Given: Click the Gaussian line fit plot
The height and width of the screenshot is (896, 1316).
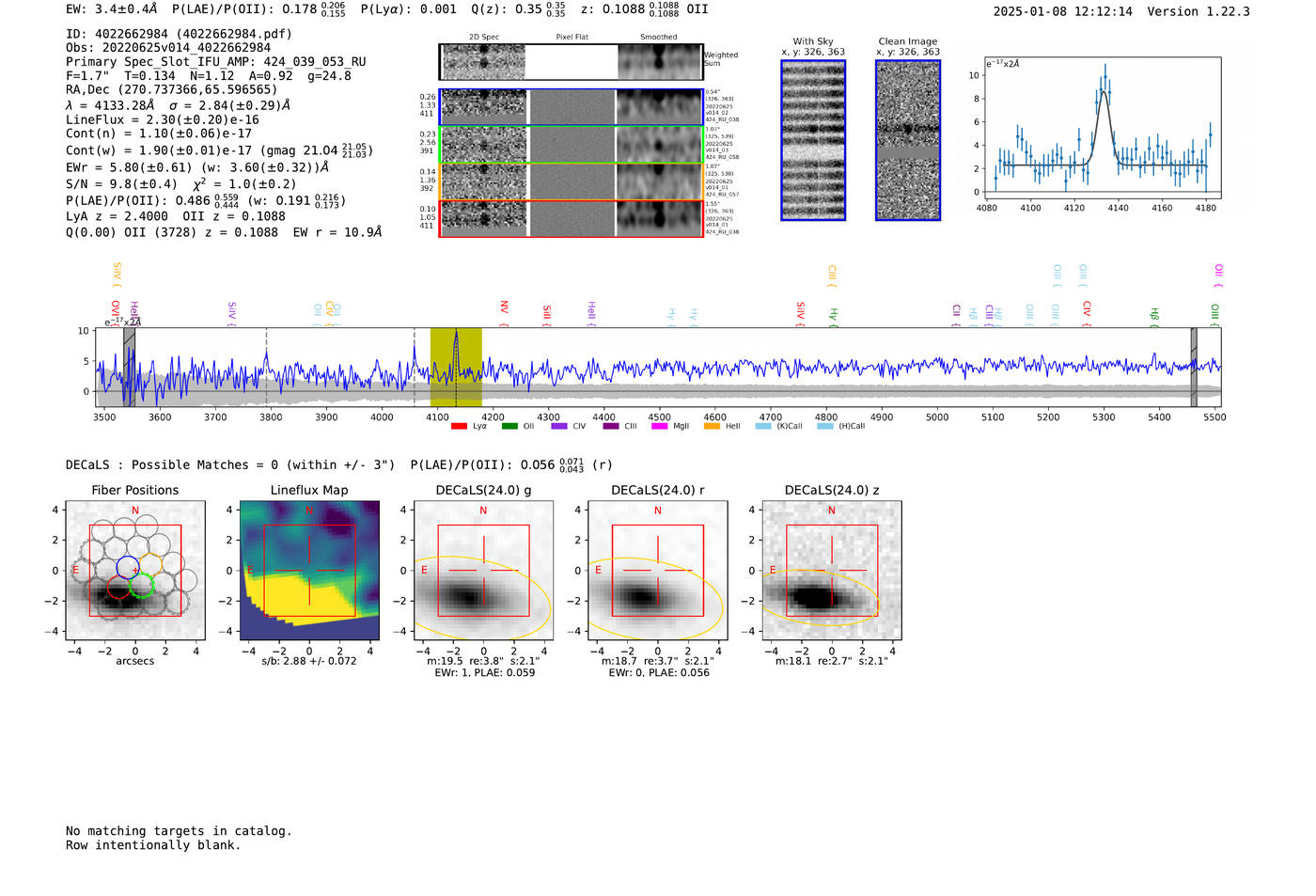Looking at the screenshot, I should point(1102,129).
